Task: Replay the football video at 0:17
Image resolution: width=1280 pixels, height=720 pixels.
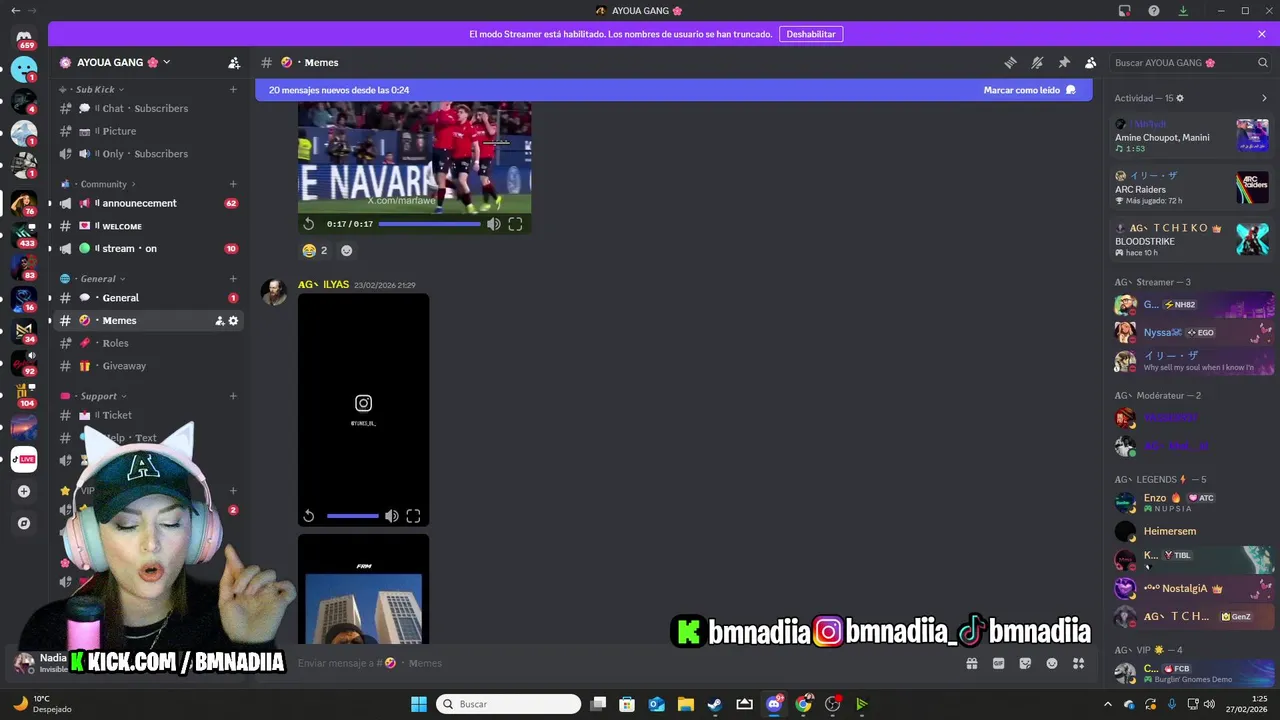Action: pyautogui.click(x=309, y=224)
